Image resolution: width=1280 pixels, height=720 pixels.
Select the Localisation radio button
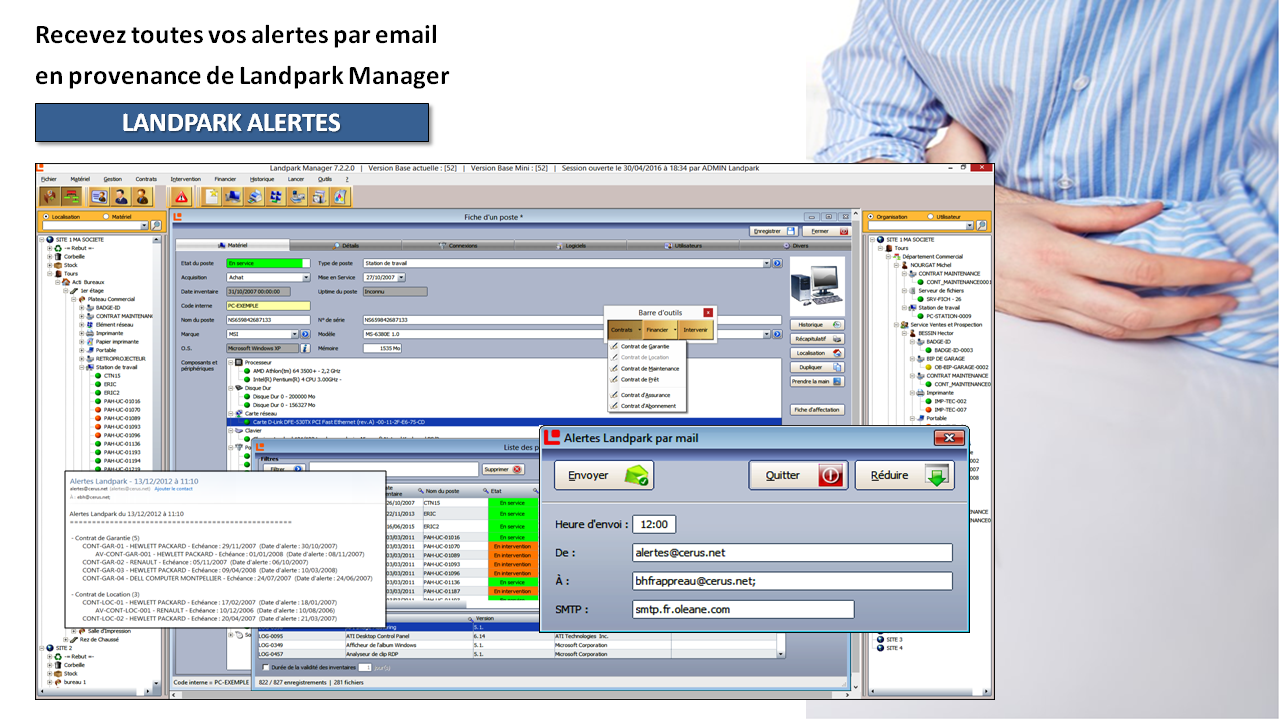tap(46, 216)
